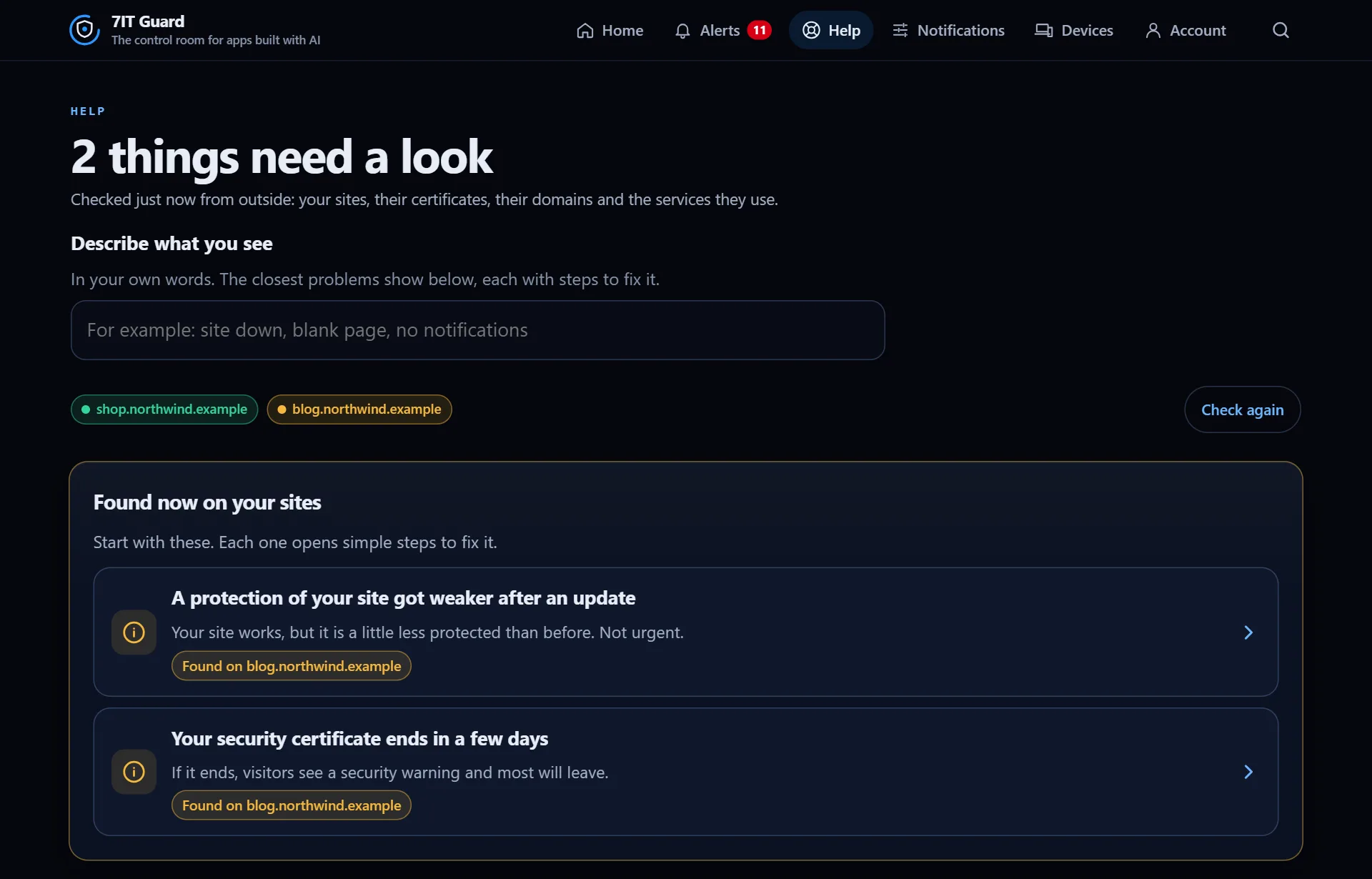The image size is (1372, 879).
Task: Click the Devices monitor icon
Action: click(1044, 31)
